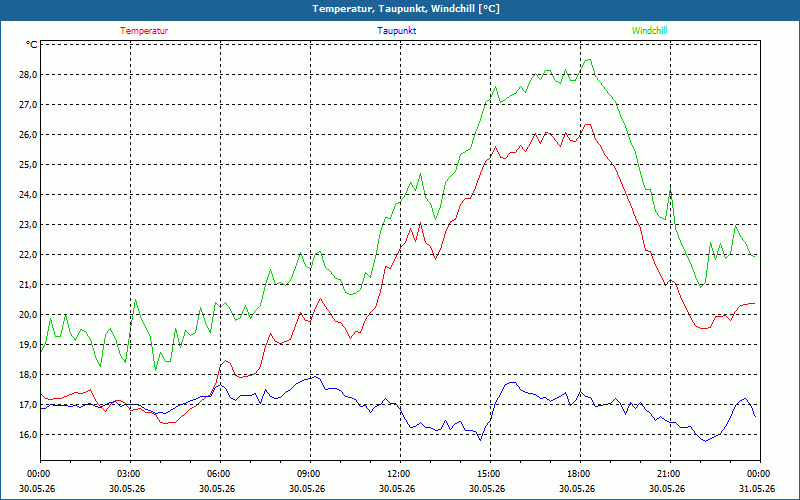The height and width of the screenshot is (500, 800).
Task: Click the 28,0 y-axis value
Action: point(29,75)
